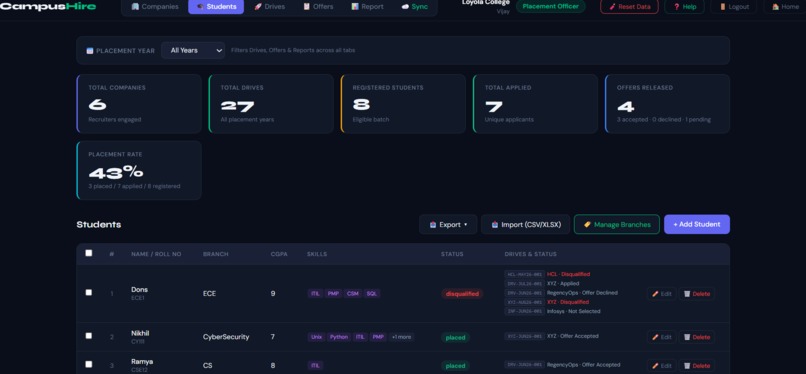Open the Companies tab
The width and height of the screenshot is (806, 374).
(155, 7)
